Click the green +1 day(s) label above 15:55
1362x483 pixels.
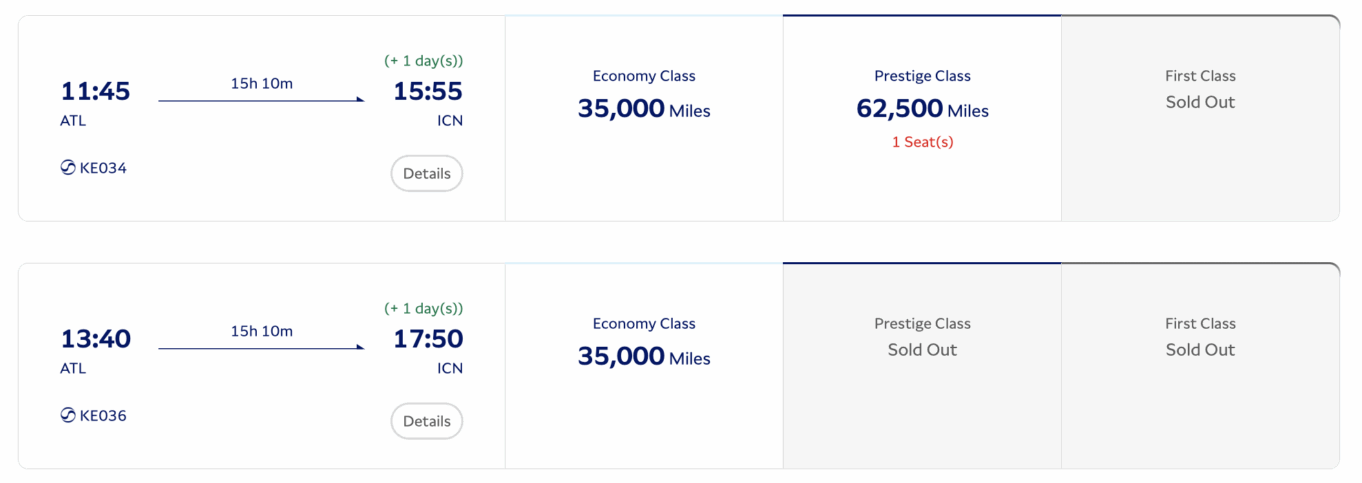click(x=423, y=61)
